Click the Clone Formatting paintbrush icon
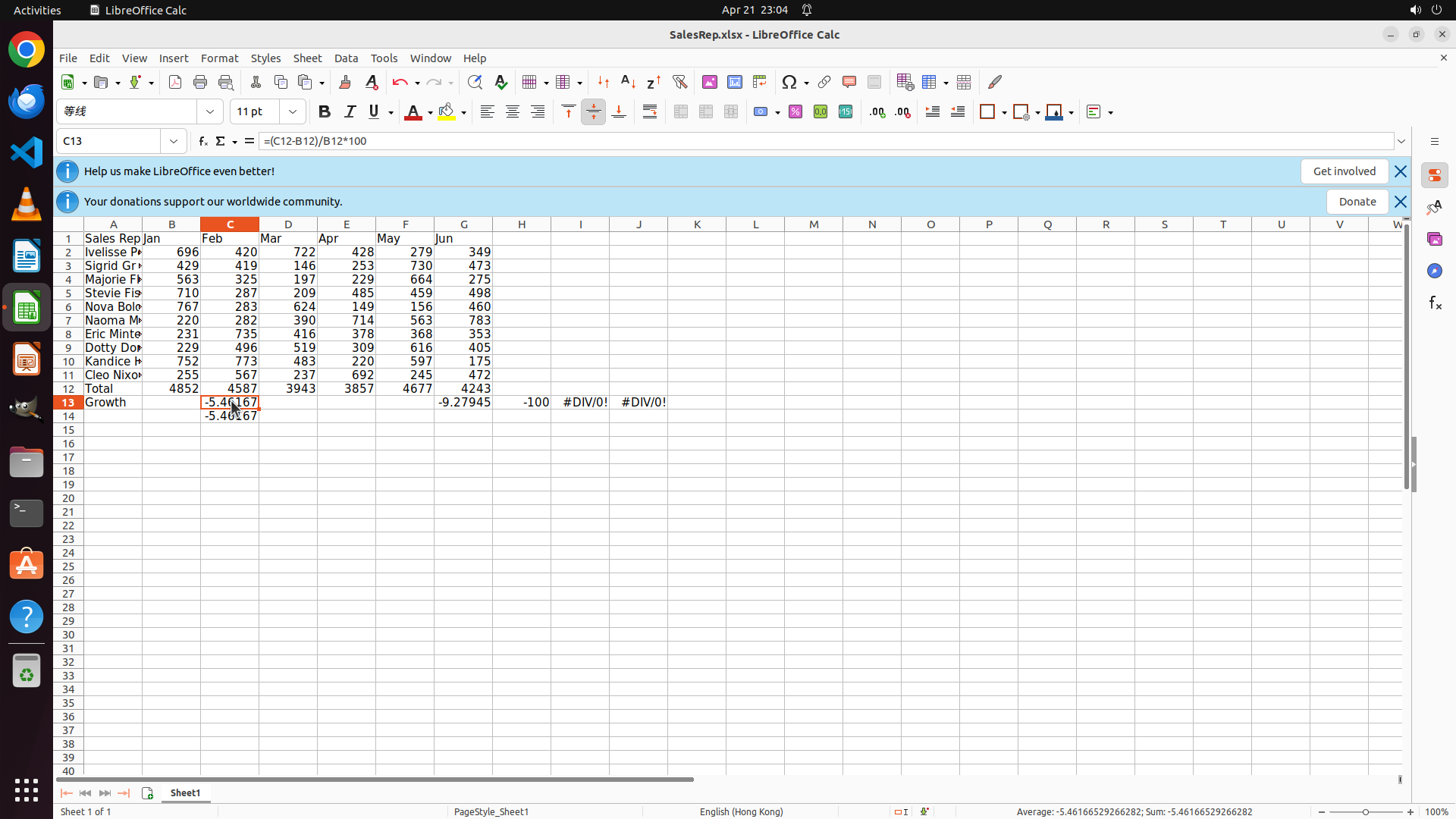 click(x=345, y=82)
